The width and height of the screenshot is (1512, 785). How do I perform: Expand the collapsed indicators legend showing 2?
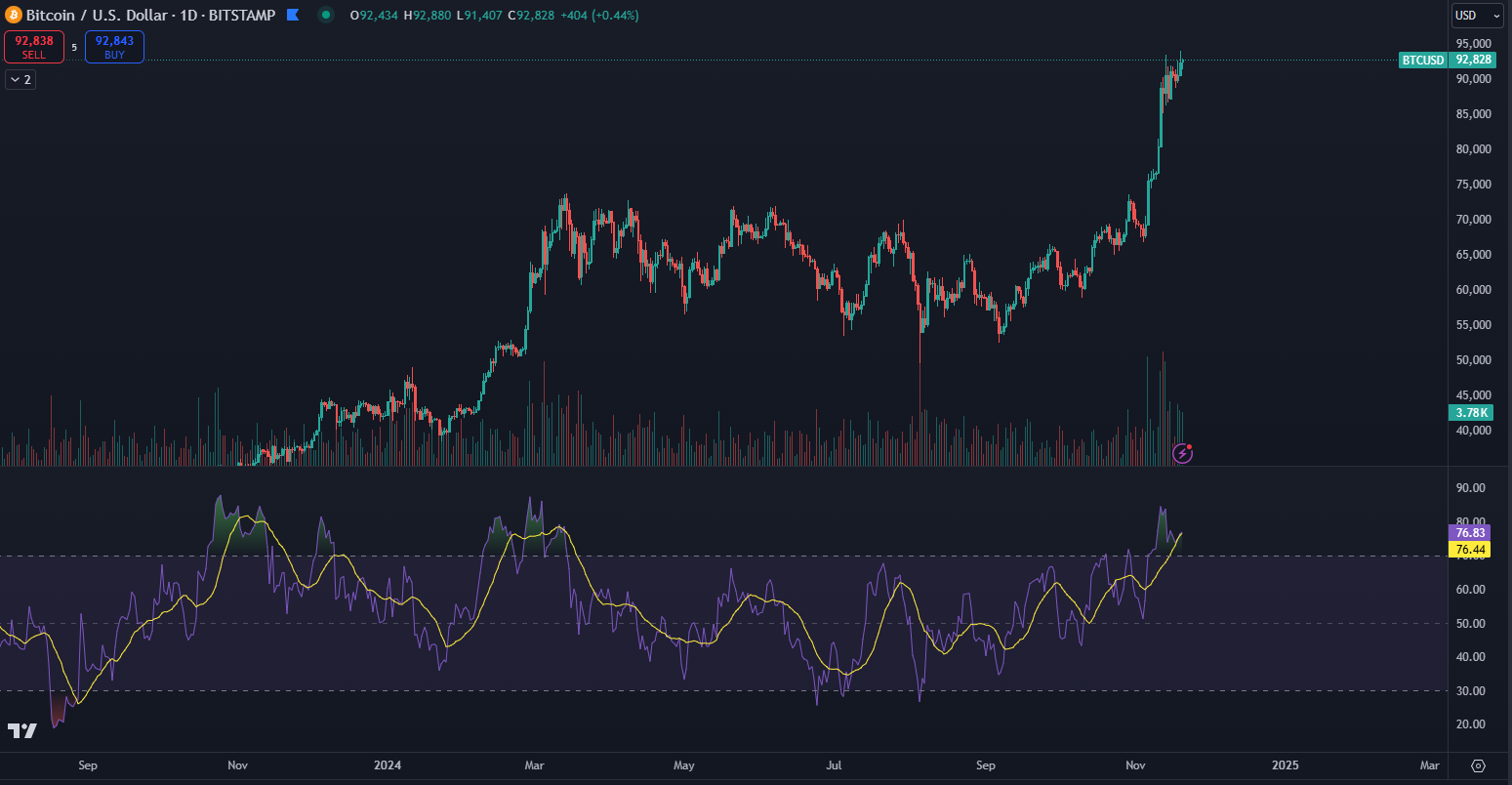[20, 80]
